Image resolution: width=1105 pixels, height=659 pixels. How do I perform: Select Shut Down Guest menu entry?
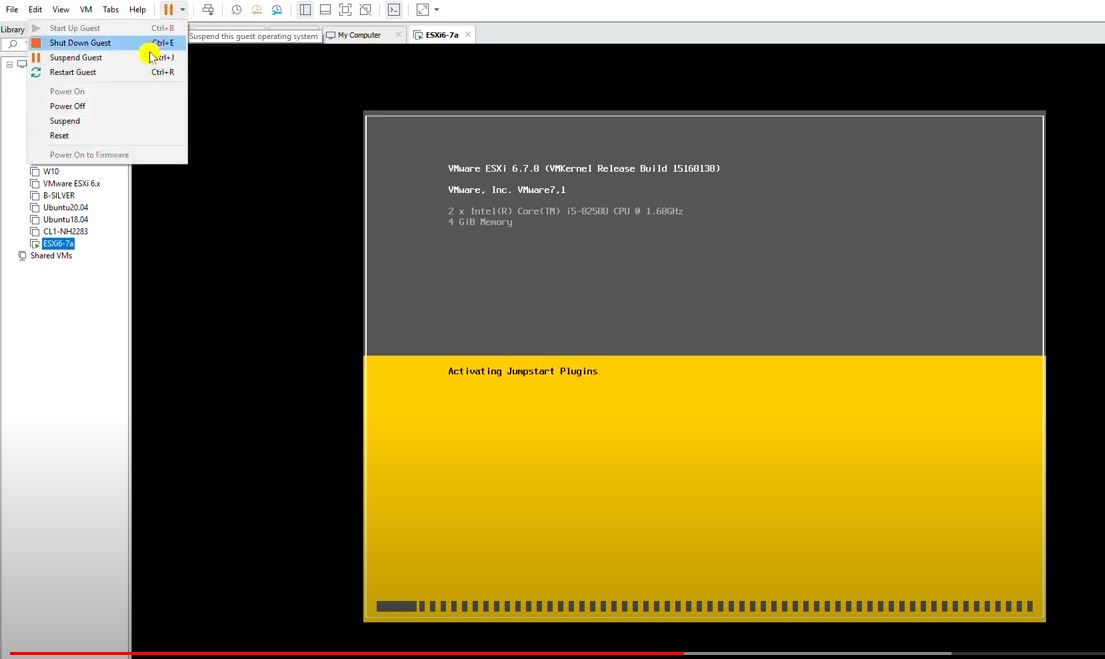pos(108,43)
